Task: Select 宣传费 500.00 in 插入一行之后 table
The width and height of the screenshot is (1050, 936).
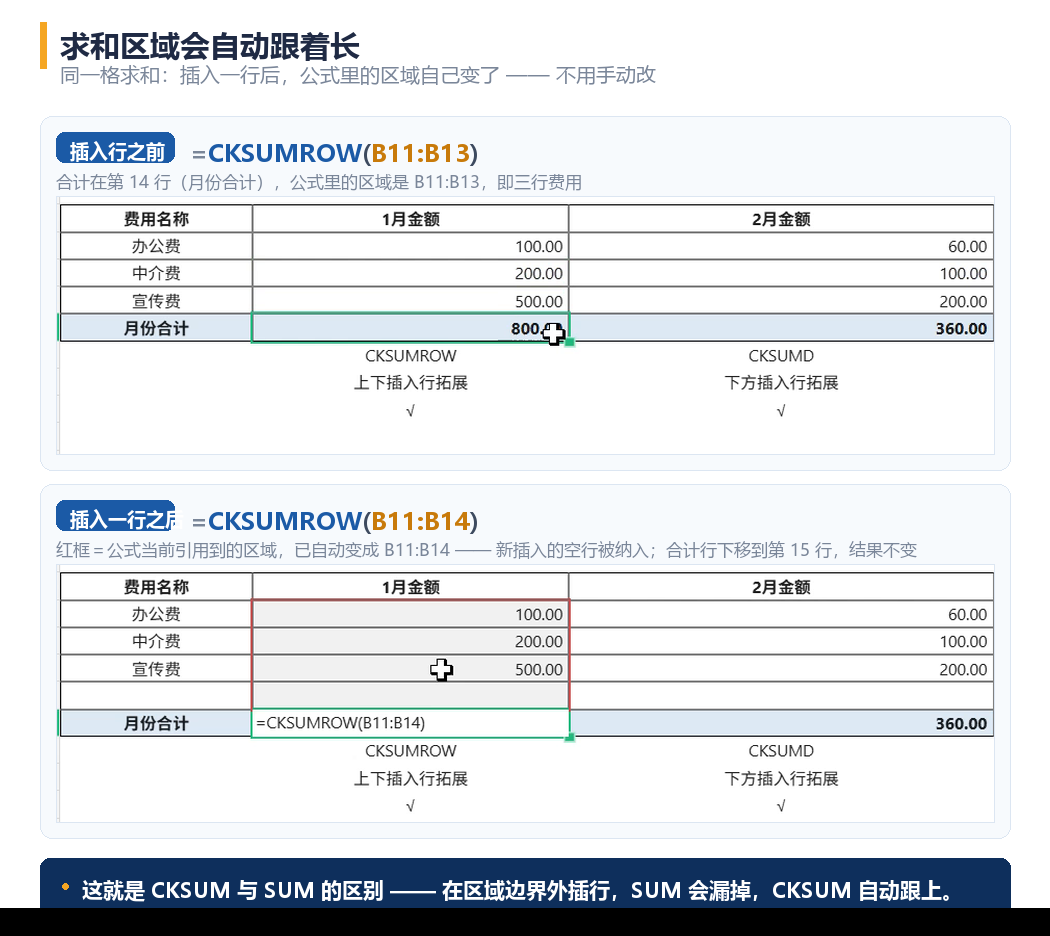Action: click(x=410, y=669)
